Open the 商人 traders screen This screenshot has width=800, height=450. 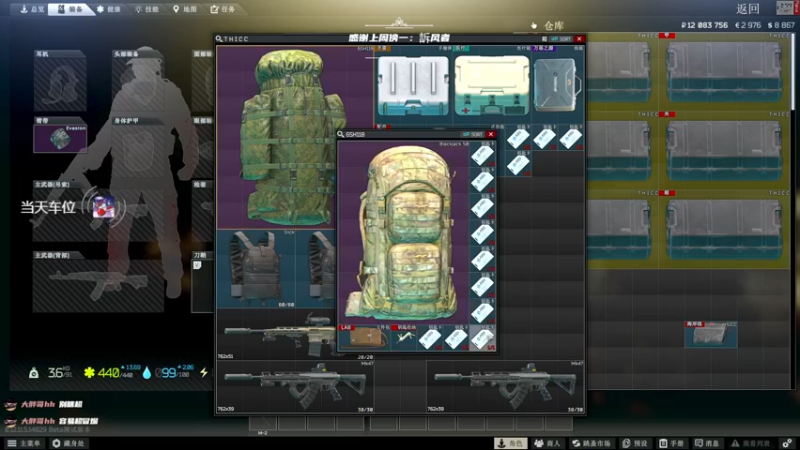(x=547, y=443)
